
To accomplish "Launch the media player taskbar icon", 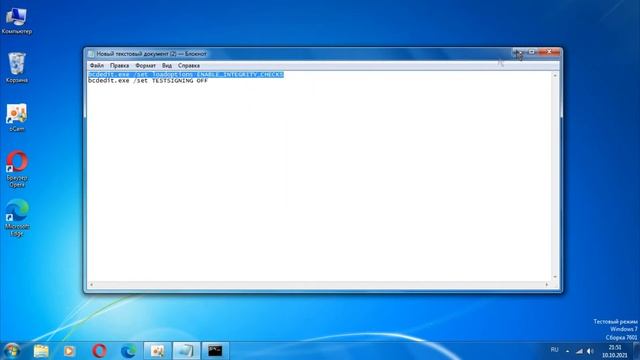I will tap(69, 351).
